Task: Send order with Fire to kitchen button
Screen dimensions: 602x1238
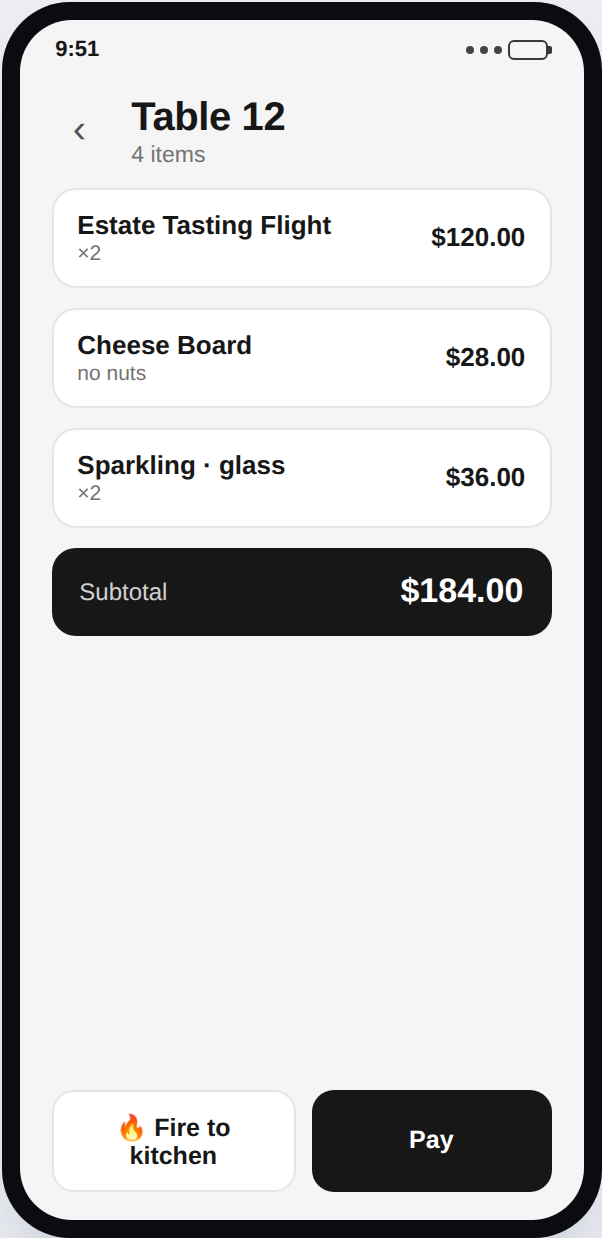Action: point(174,1141)
